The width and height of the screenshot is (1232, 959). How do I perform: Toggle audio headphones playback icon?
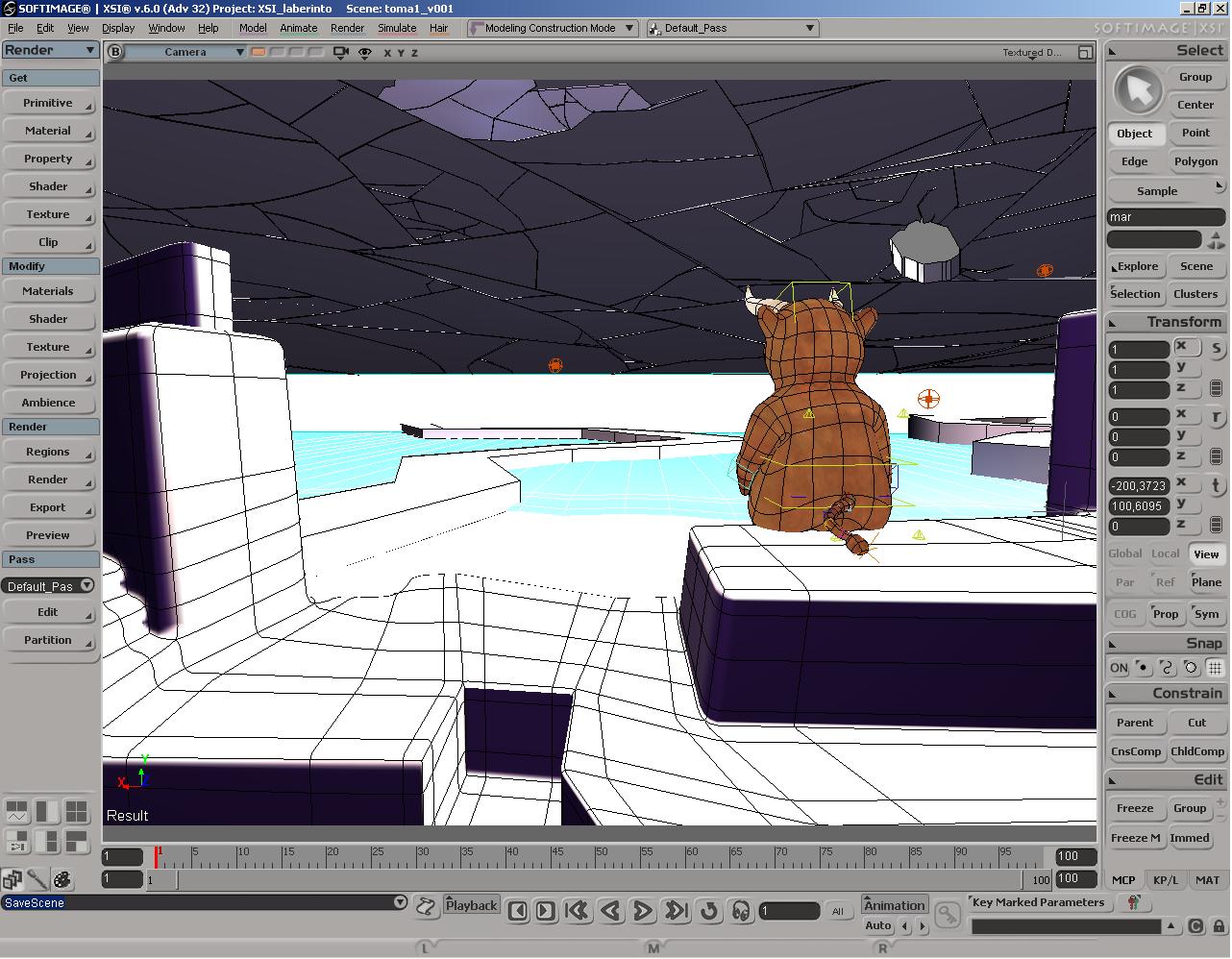pos(741,910)
